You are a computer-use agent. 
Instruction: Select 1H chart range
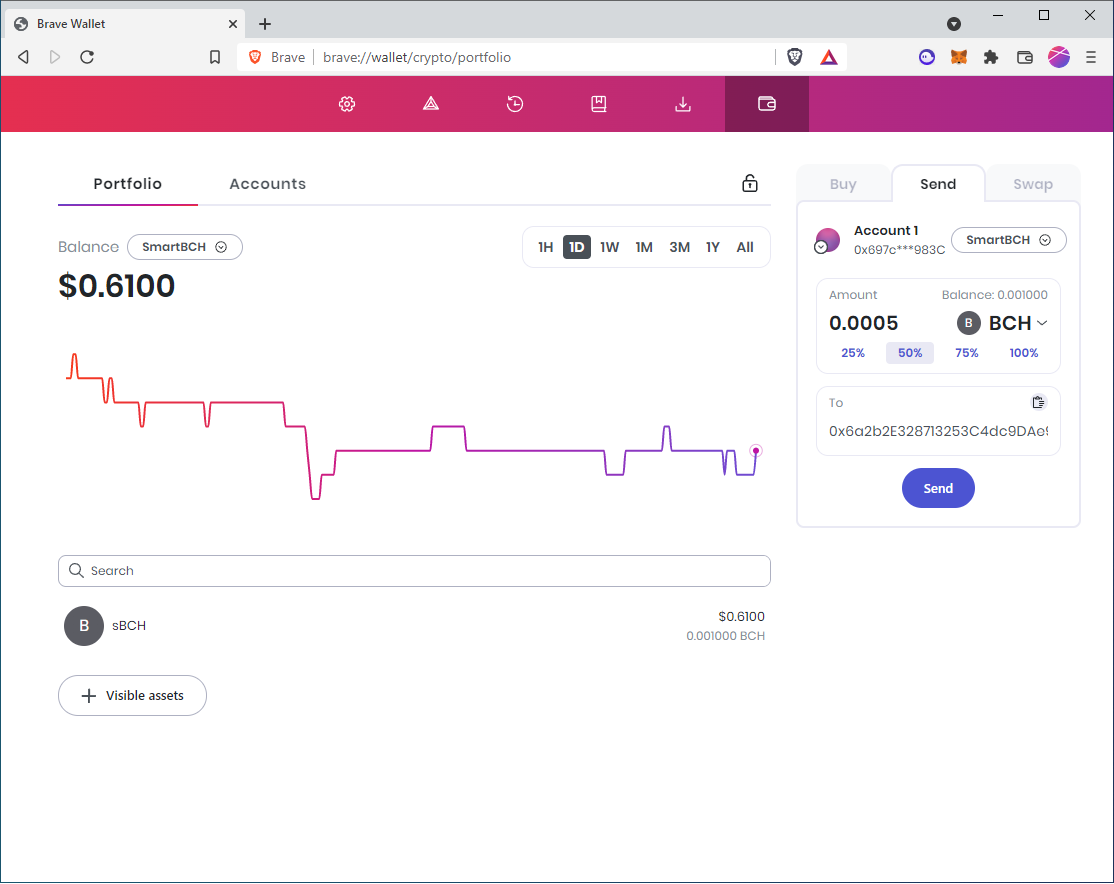(545, 247)
